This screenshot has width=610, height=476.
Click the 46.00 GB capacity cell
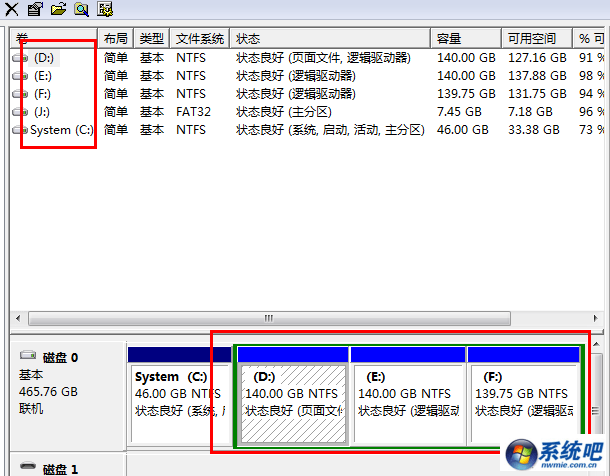pyautogui.click(x=463, y=130)
